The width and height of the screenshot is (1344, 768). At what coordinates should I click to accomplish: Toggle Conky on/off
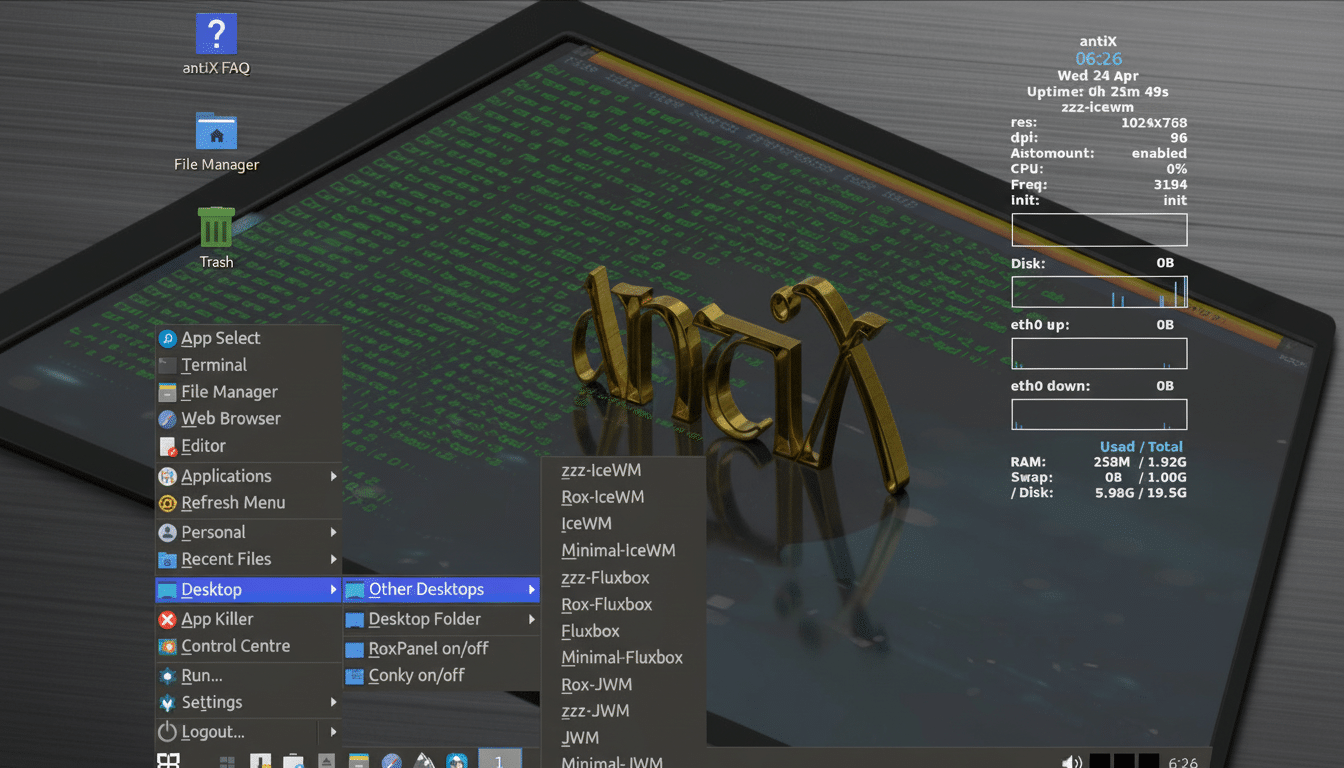pos(417,675)
